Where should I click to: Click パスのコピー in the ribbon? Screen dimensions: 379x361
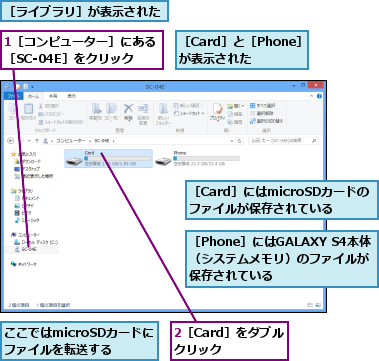[51, 114]
